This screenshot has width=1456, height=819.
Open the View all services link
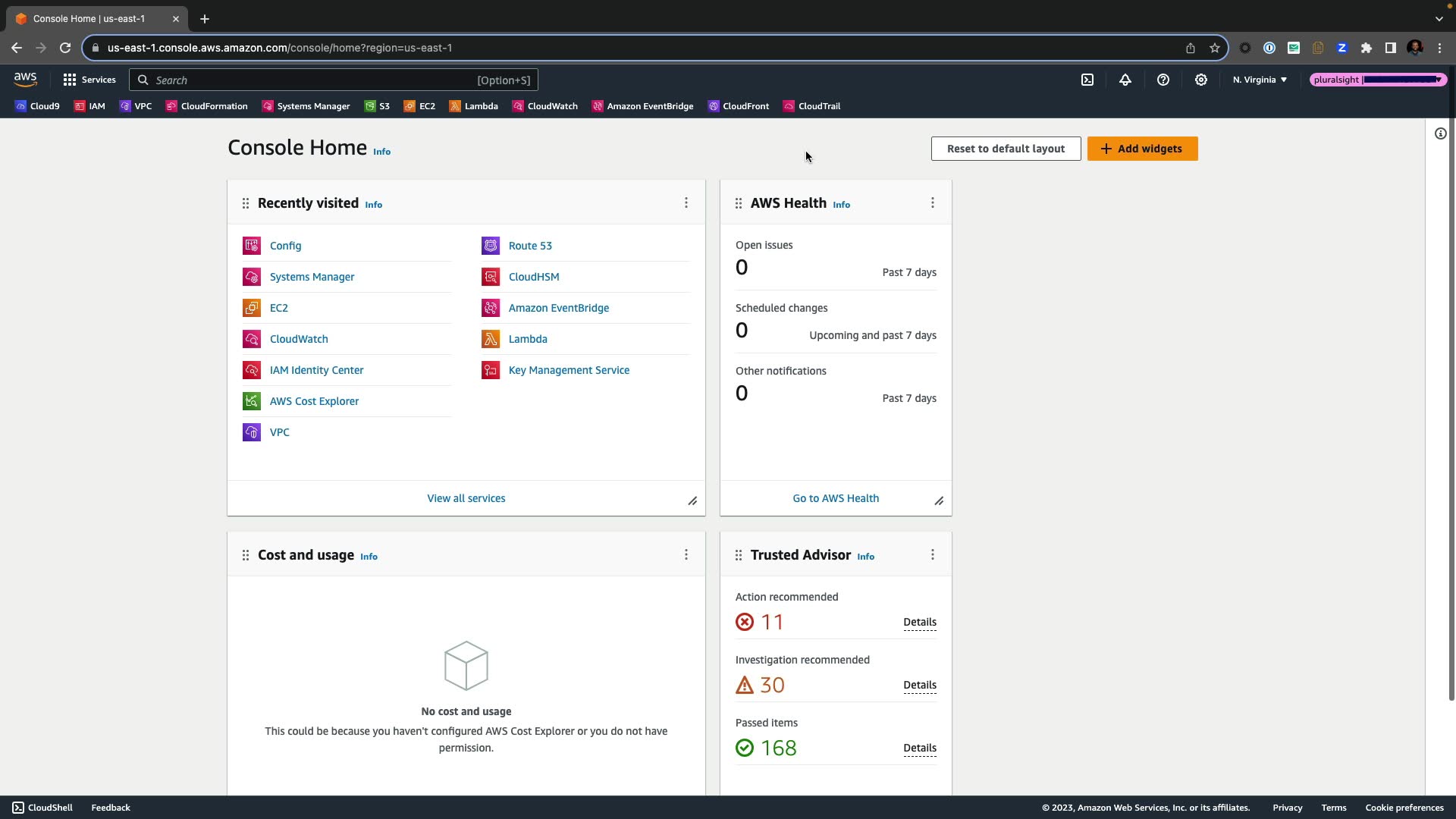(466, 498)
